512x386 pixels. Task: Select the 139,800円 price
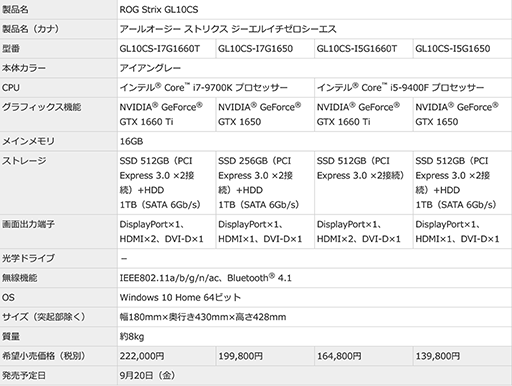tap(438, 356)
